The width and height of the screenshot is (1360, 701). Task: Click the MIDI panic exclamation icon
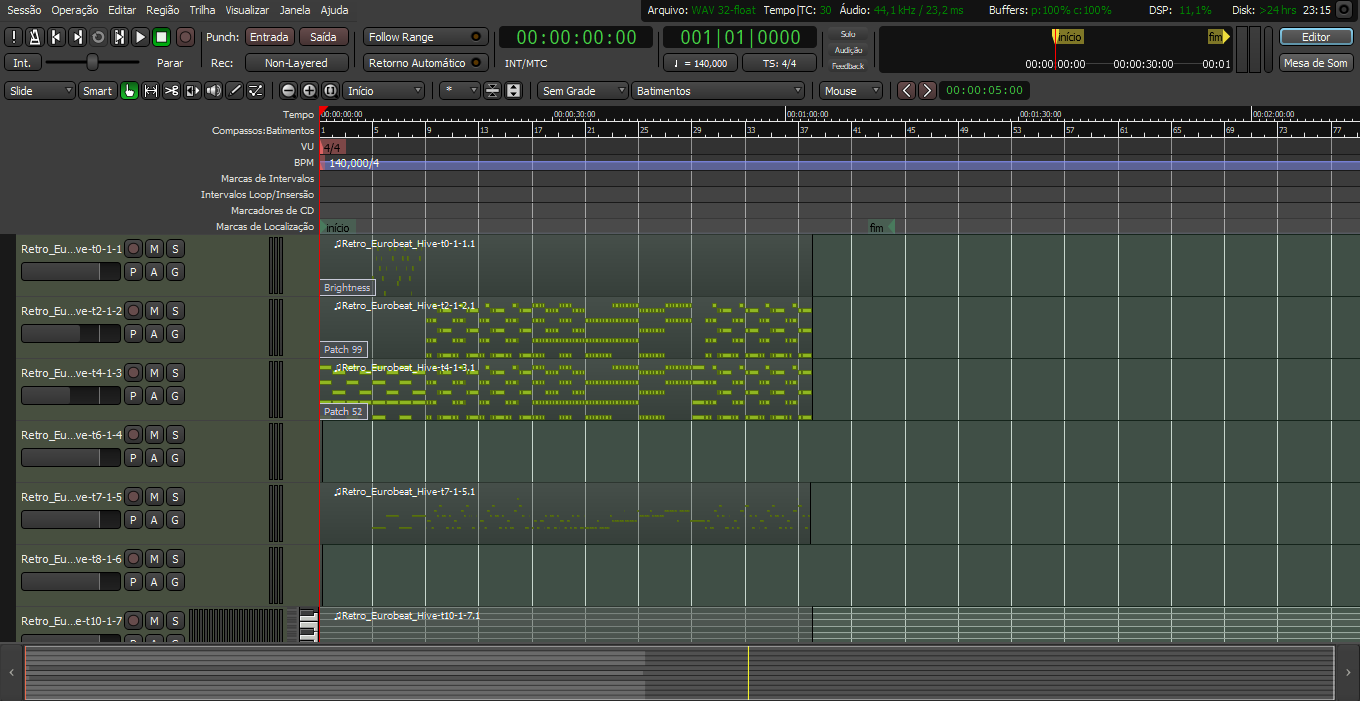pyautogui.click(x=14, y=37)
